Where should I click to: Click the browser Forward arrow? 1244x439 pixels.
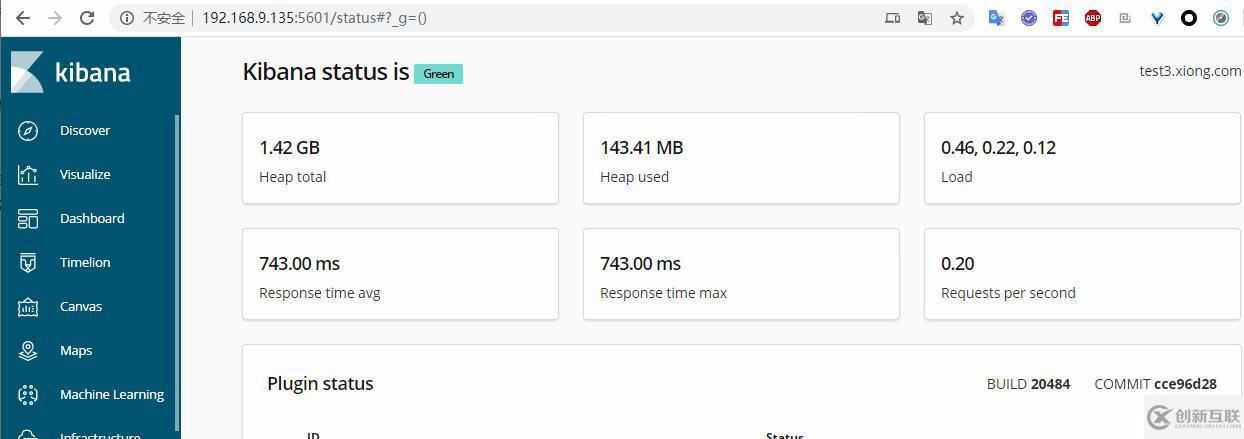point(55,18)
